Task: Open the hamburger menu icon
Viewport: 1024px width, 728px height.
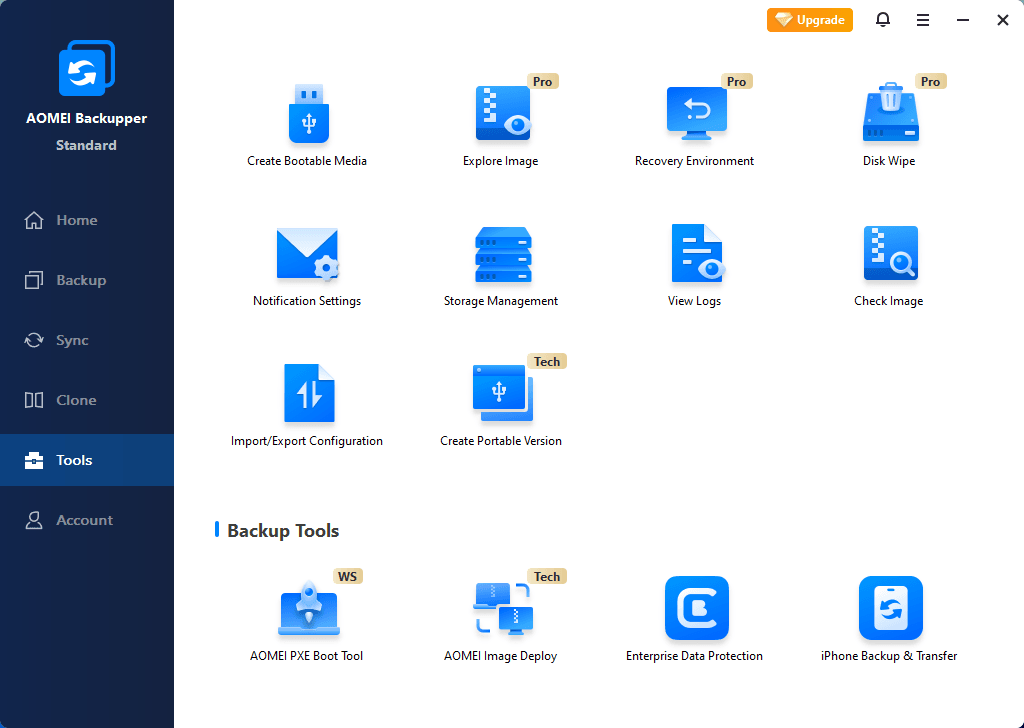Action: tap(923, 20)
